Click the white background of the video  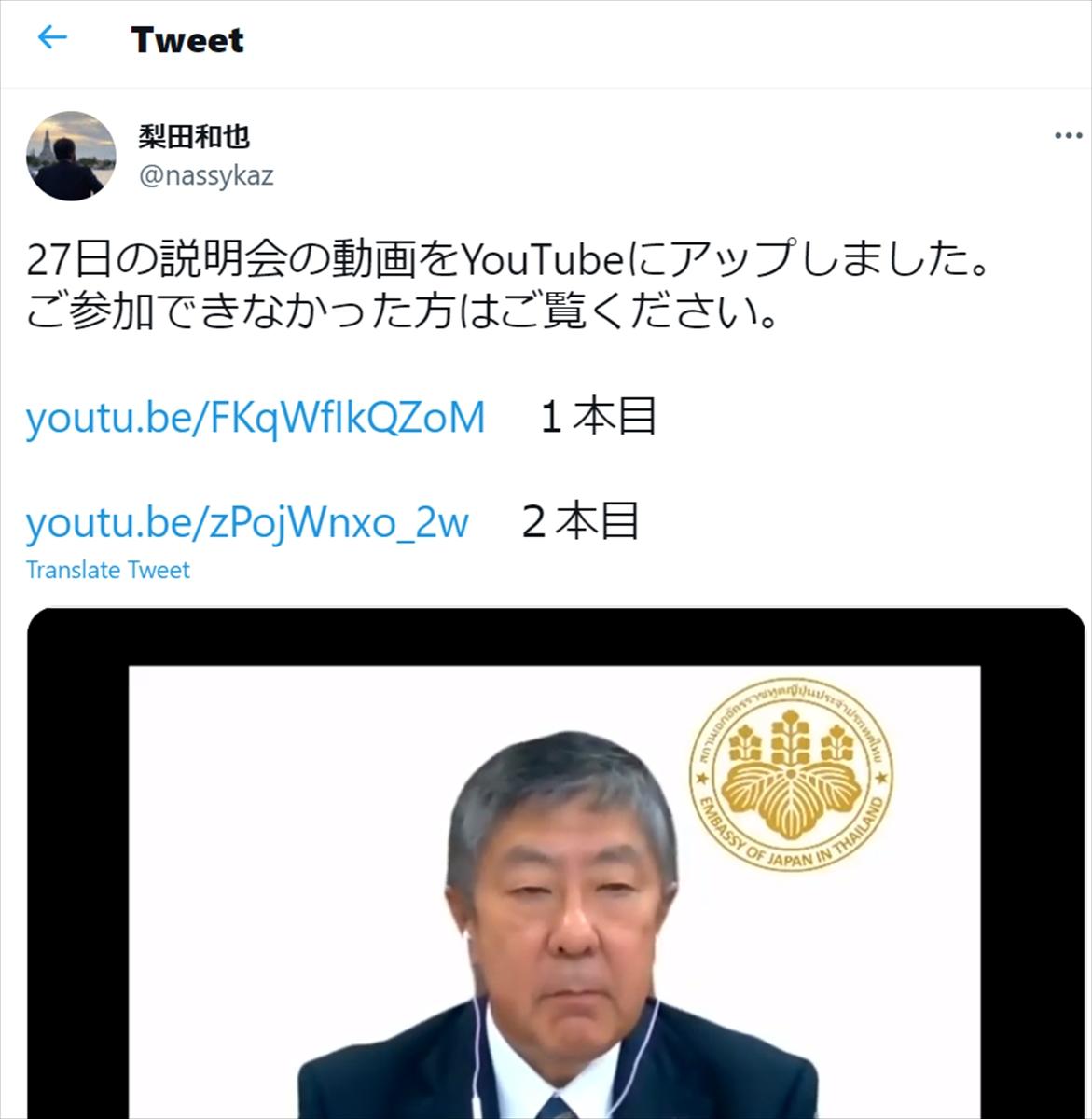[x=280, y=839]
